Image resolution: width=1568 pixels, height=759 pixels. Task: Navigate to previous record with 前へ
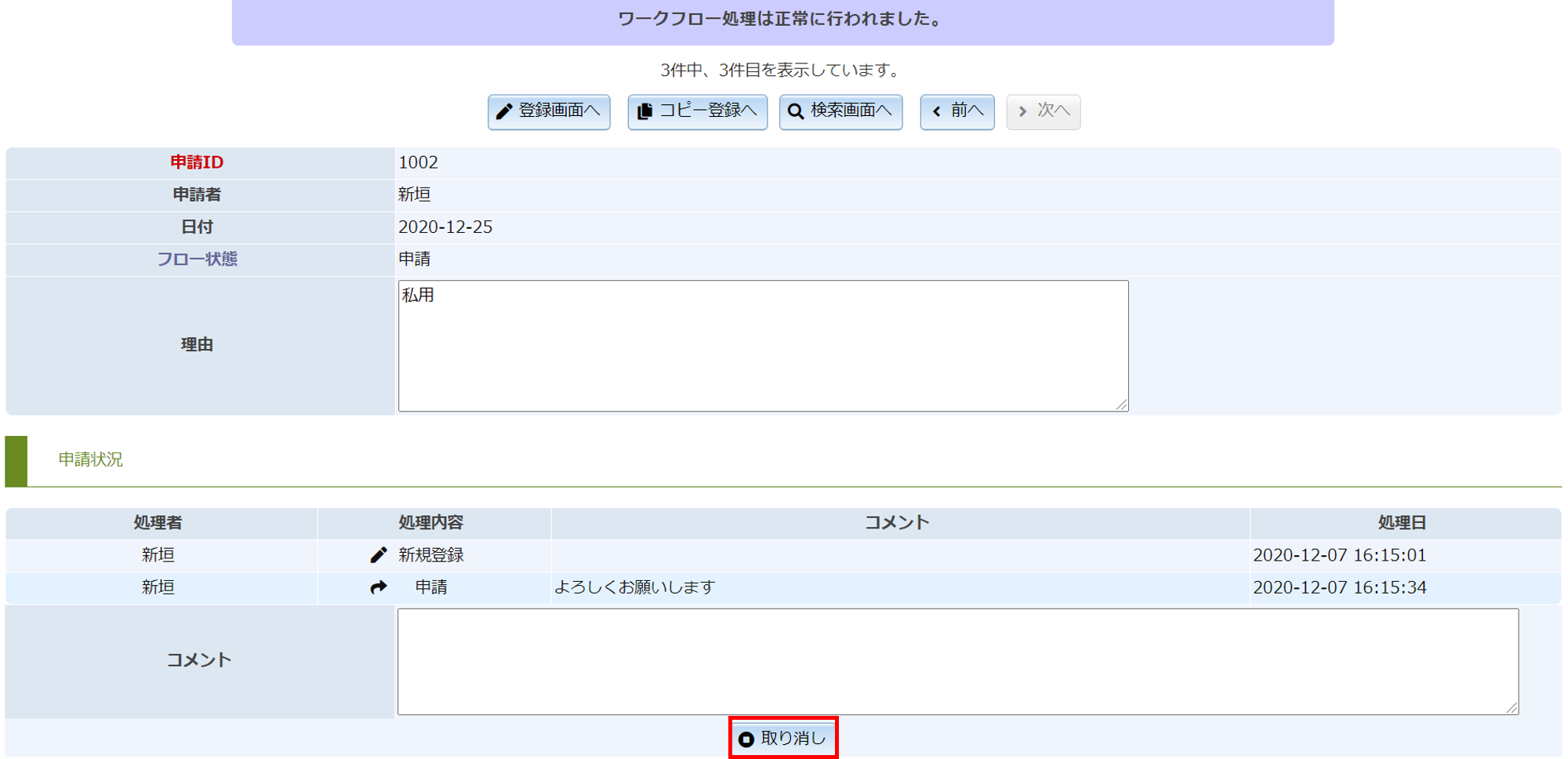coord(957,111)
